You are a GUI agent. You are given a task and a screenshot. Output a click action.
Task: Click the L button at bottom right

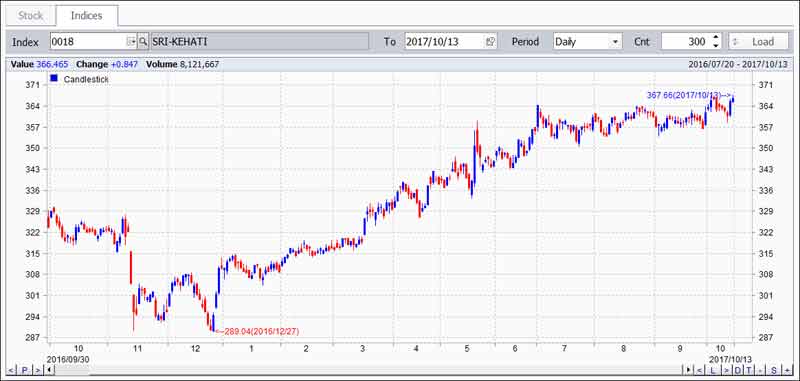pos(713,370)
